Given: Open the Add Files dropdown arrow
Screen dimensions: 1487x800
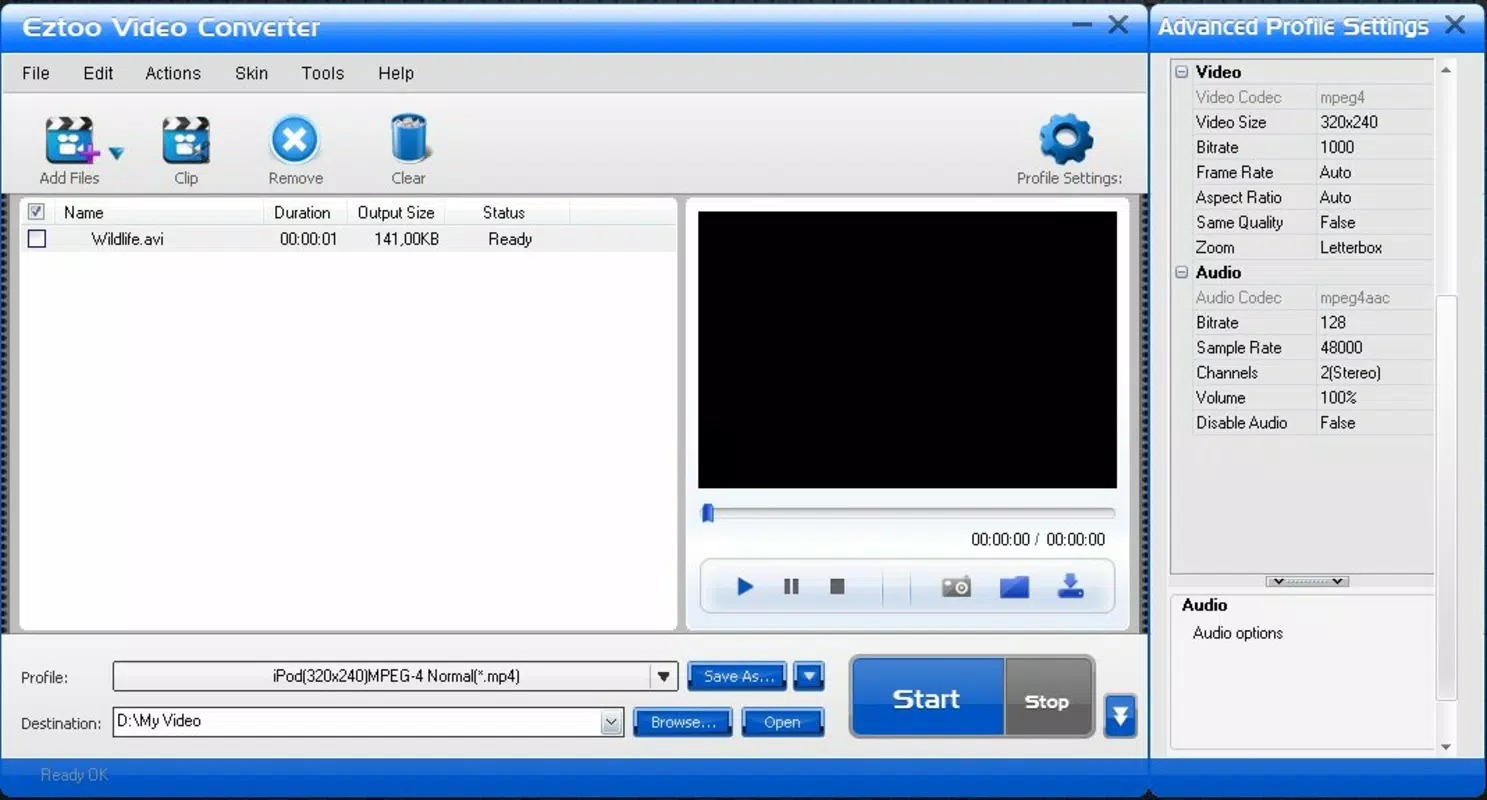Looking at the screenshot, I should (x=116, y=153).
